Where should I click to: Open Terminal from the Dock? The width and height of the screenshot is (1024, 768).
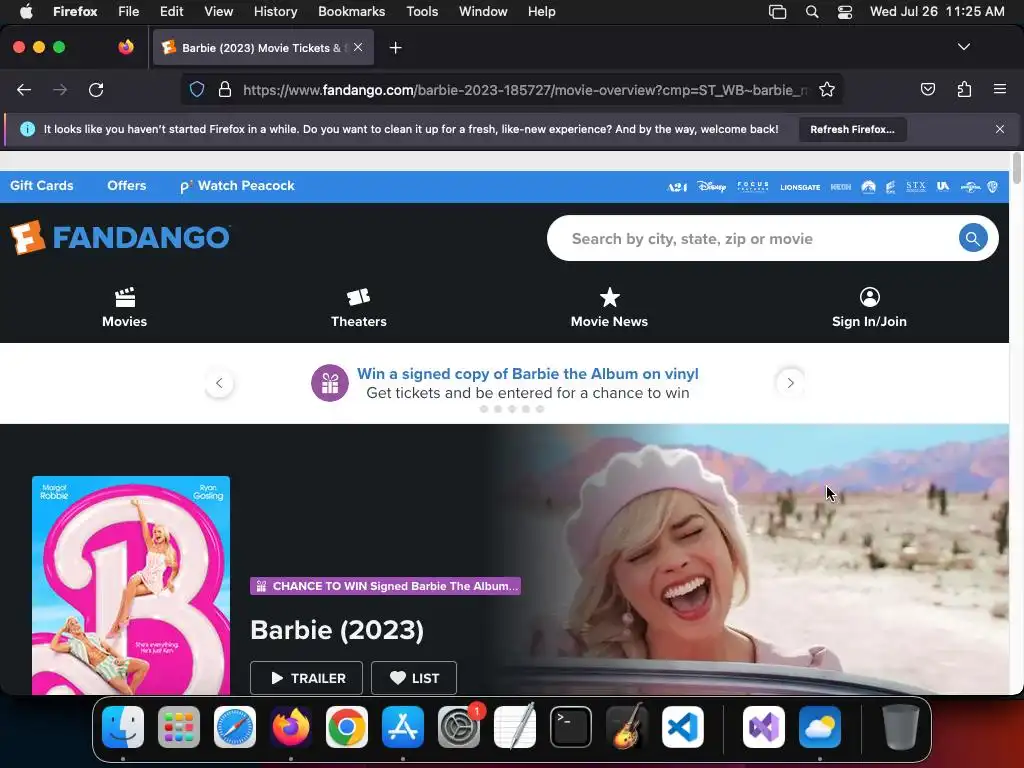(x=571, y=727)
